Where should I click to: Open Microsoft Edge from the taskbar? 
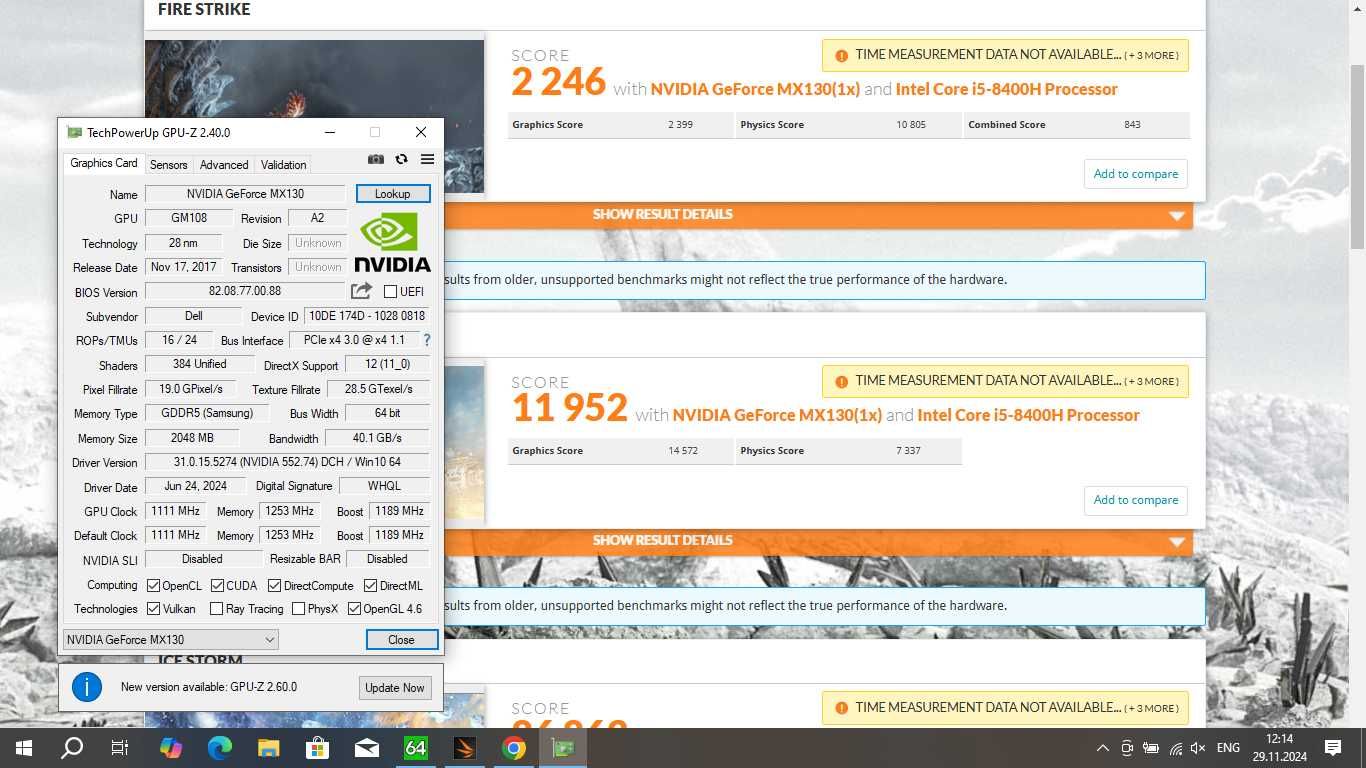click(220, 747)
